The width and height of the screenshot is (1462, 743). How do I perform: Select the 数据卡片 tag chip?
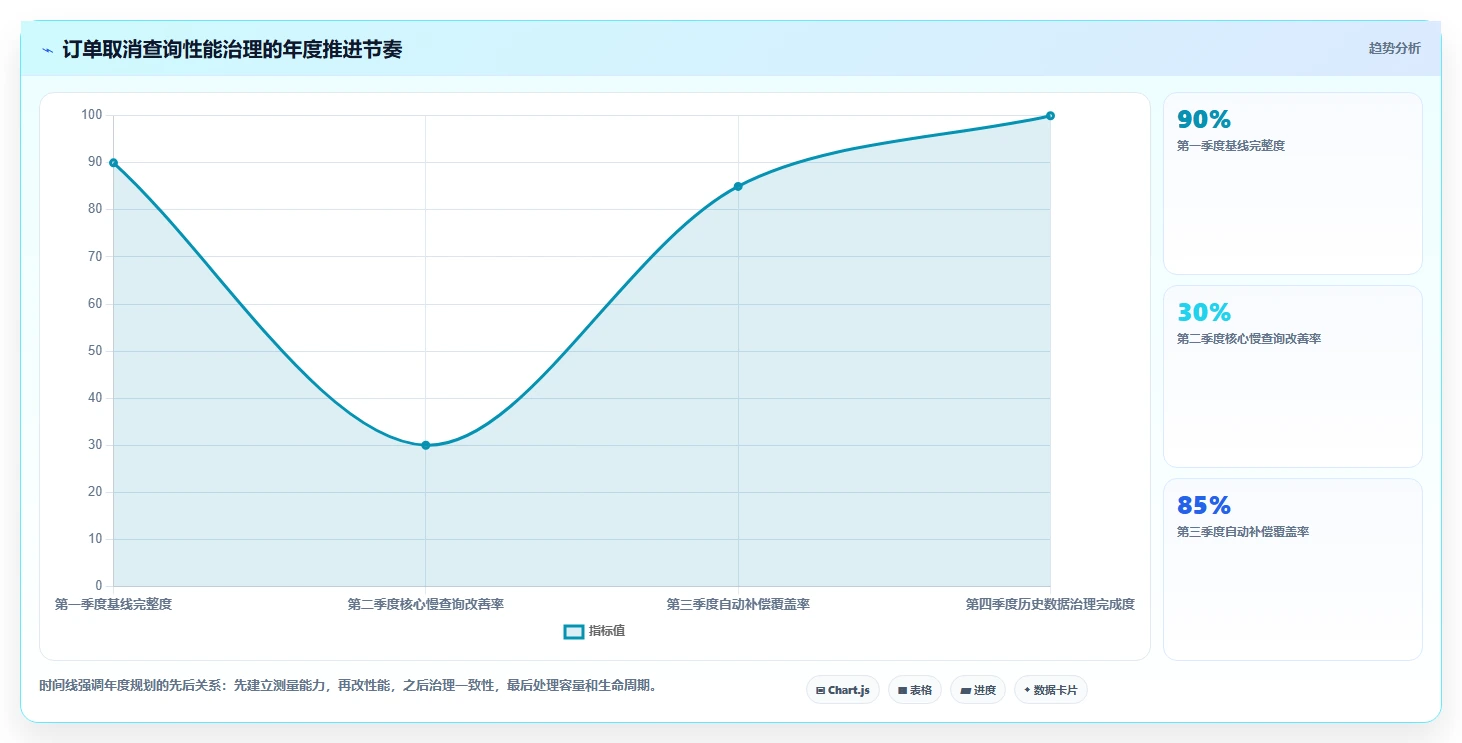1050,690
